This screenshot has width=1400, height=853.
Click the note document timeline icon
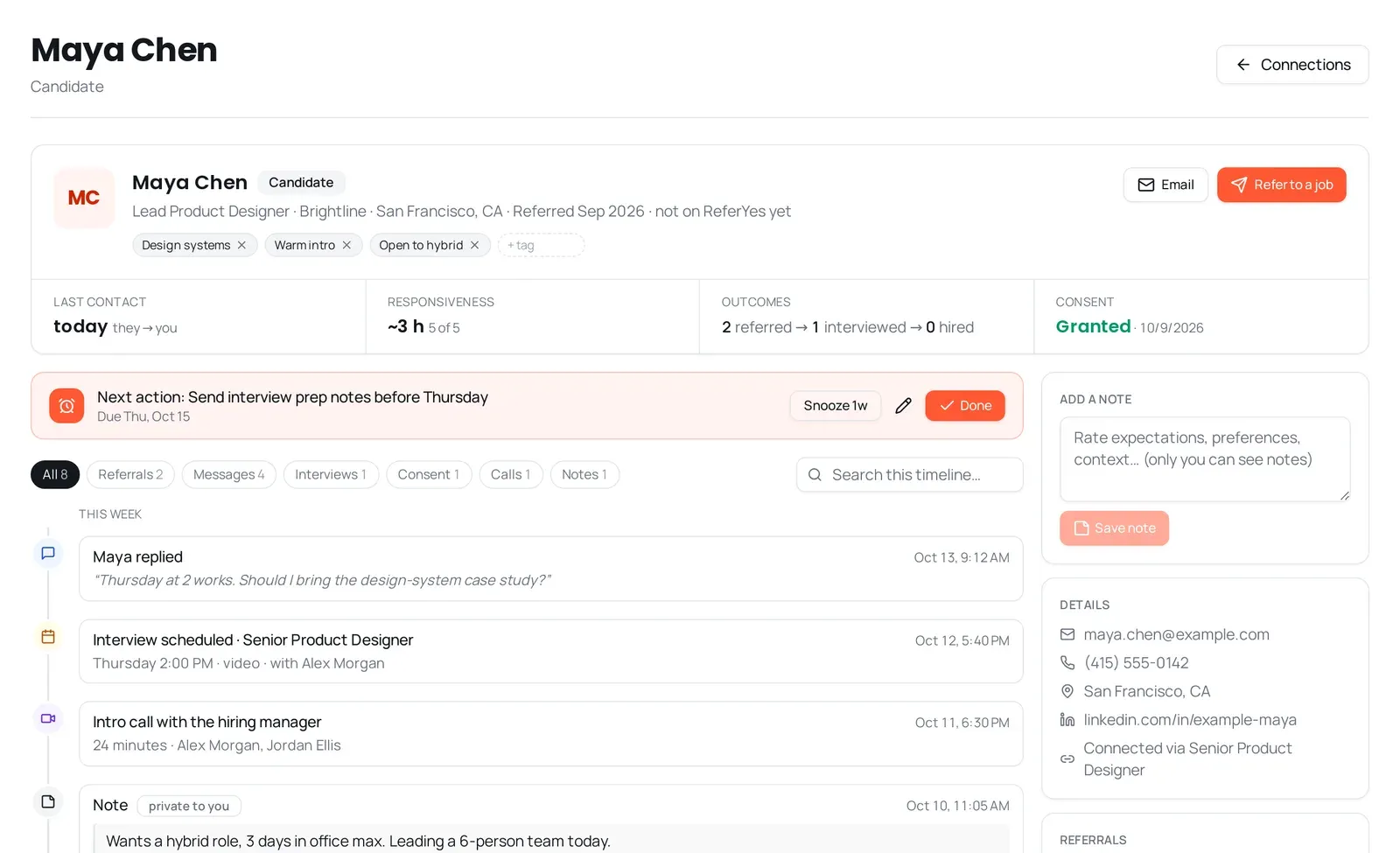coord(48,801)
